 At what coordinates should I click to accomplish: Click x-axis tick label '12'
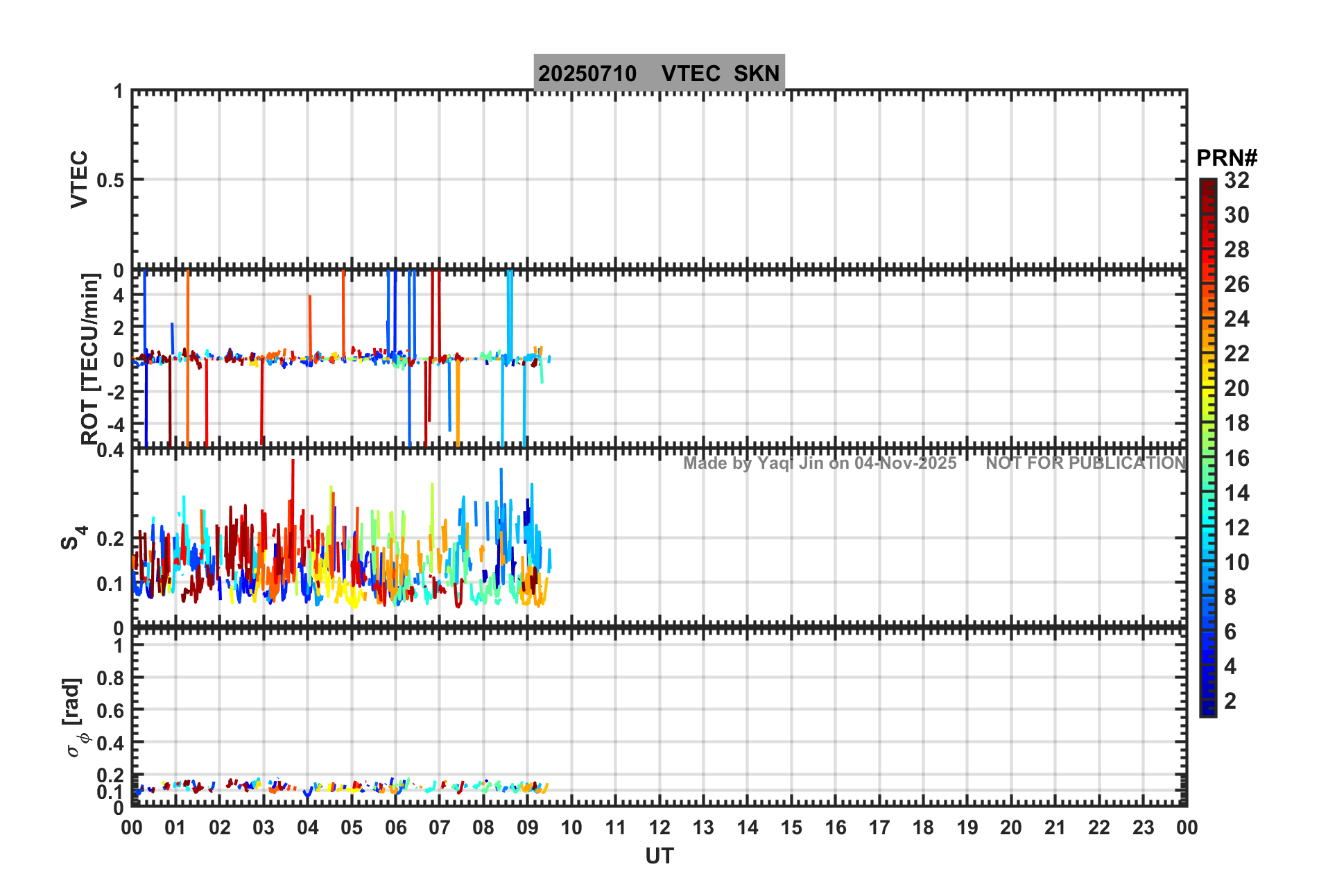[659, 827]
